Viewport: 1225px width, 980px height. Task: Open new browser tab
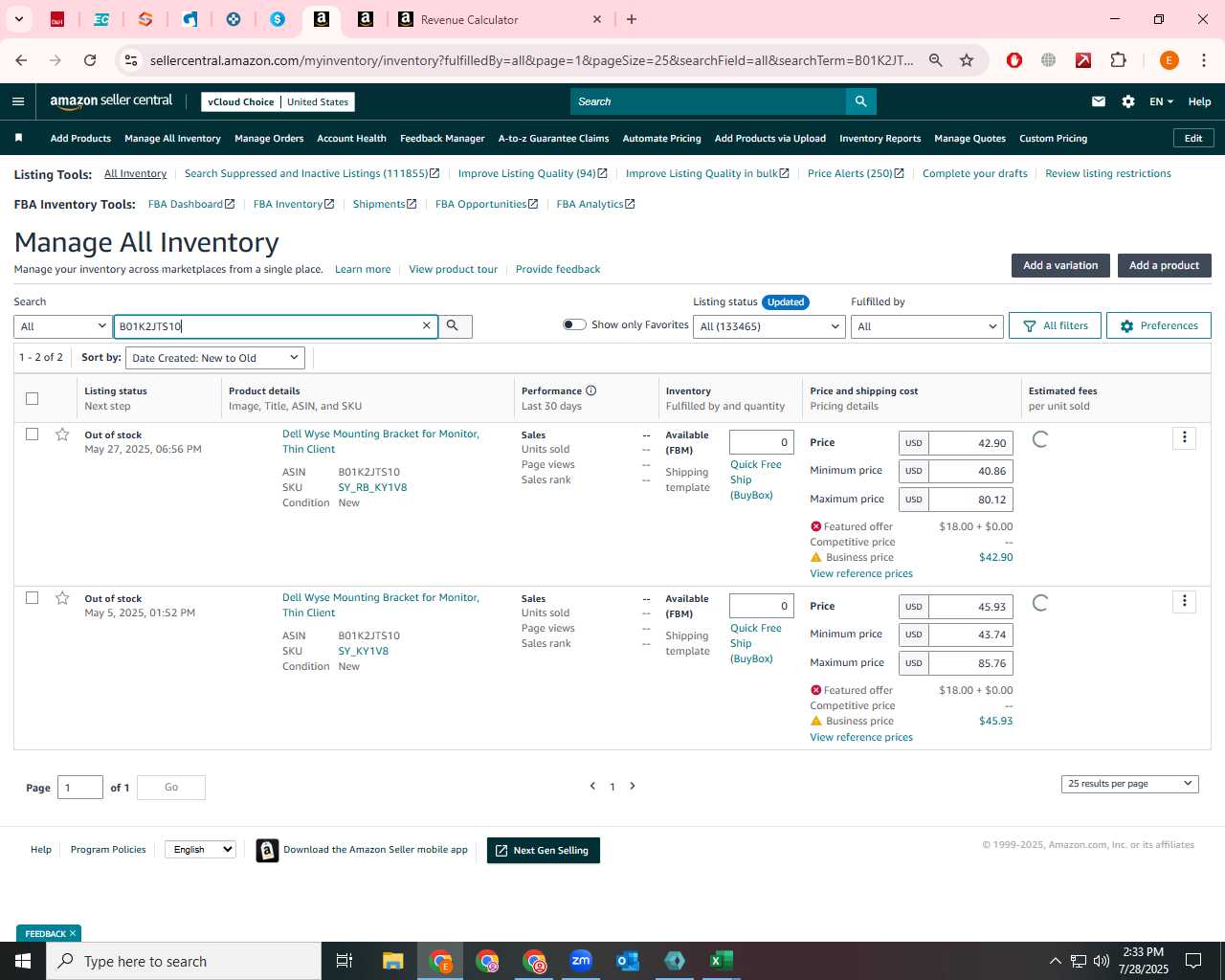point(632,19)
